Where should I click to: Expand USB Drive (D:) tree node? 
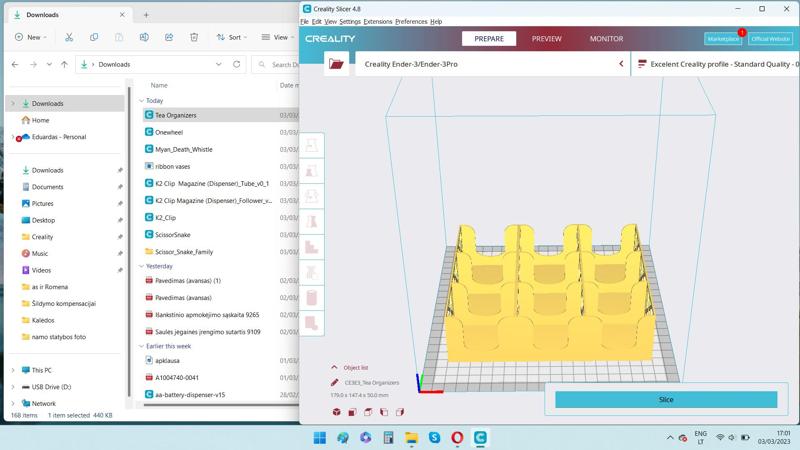pyautogui.click(x=13, y=387)
